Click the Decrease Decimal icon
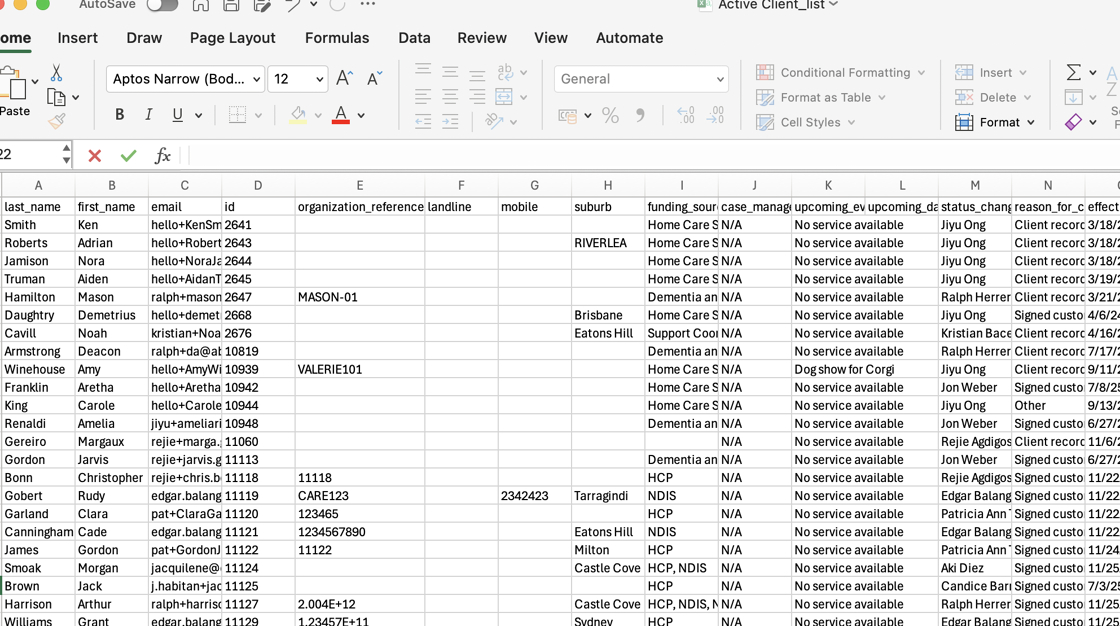 [715, 115]
